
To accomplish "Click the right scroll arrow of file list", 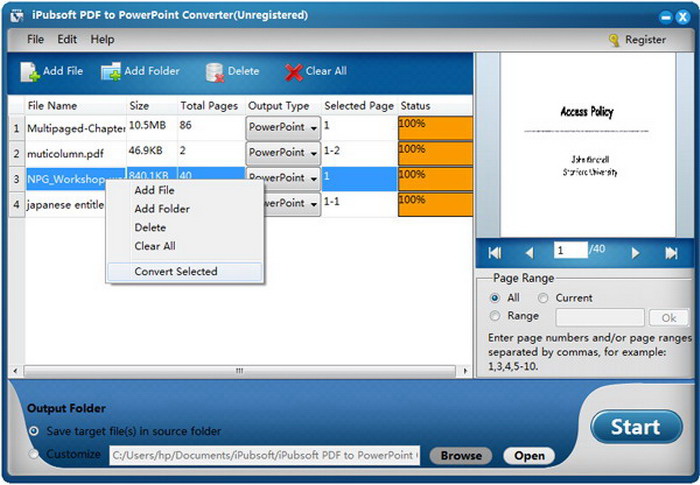I will (465, 371).
